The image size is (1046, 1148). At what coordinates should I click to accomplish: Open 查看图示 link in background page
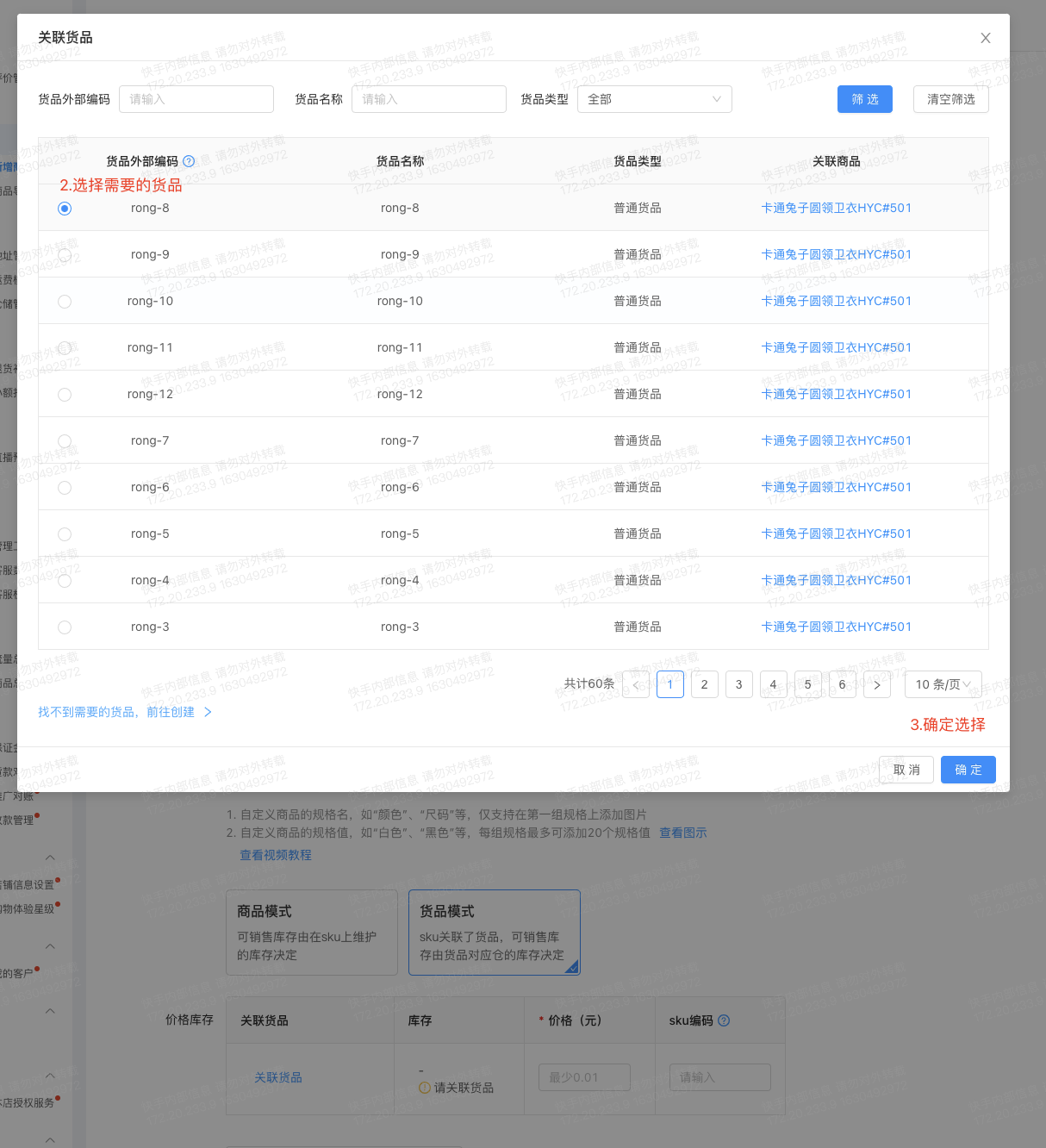pos(683,833)
